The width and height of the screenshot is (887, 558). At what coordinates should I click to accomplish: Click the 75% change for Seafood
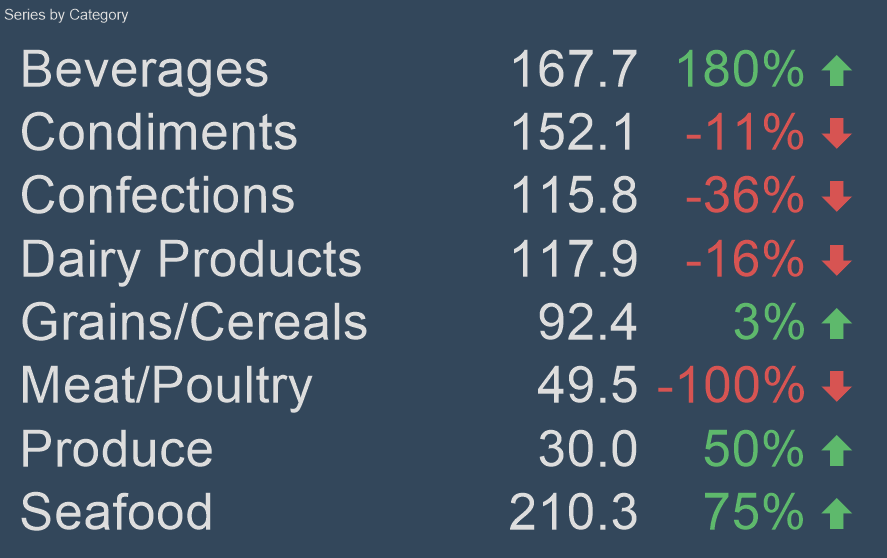[754, 513]
